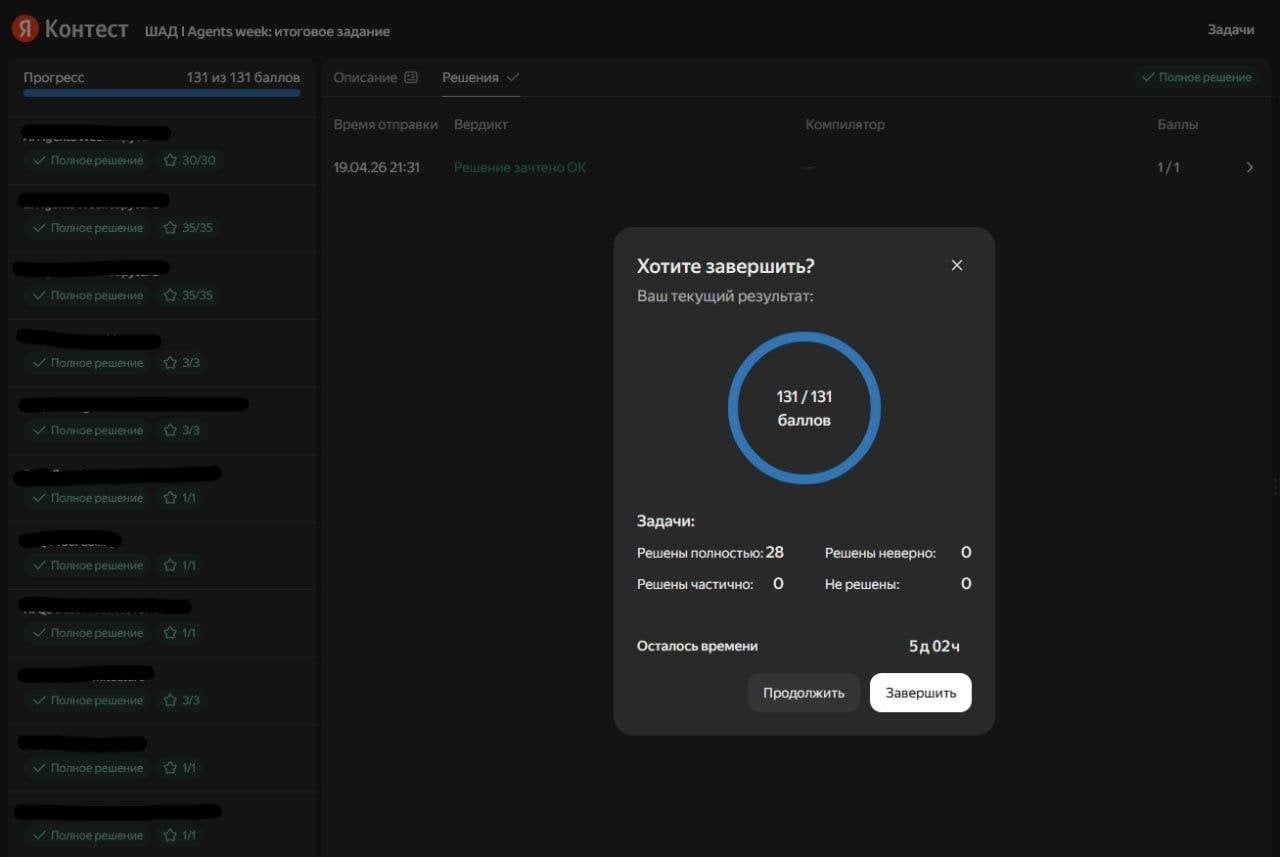
Task: Click the Осталось времени label
Action: click(x=697, y=646)
